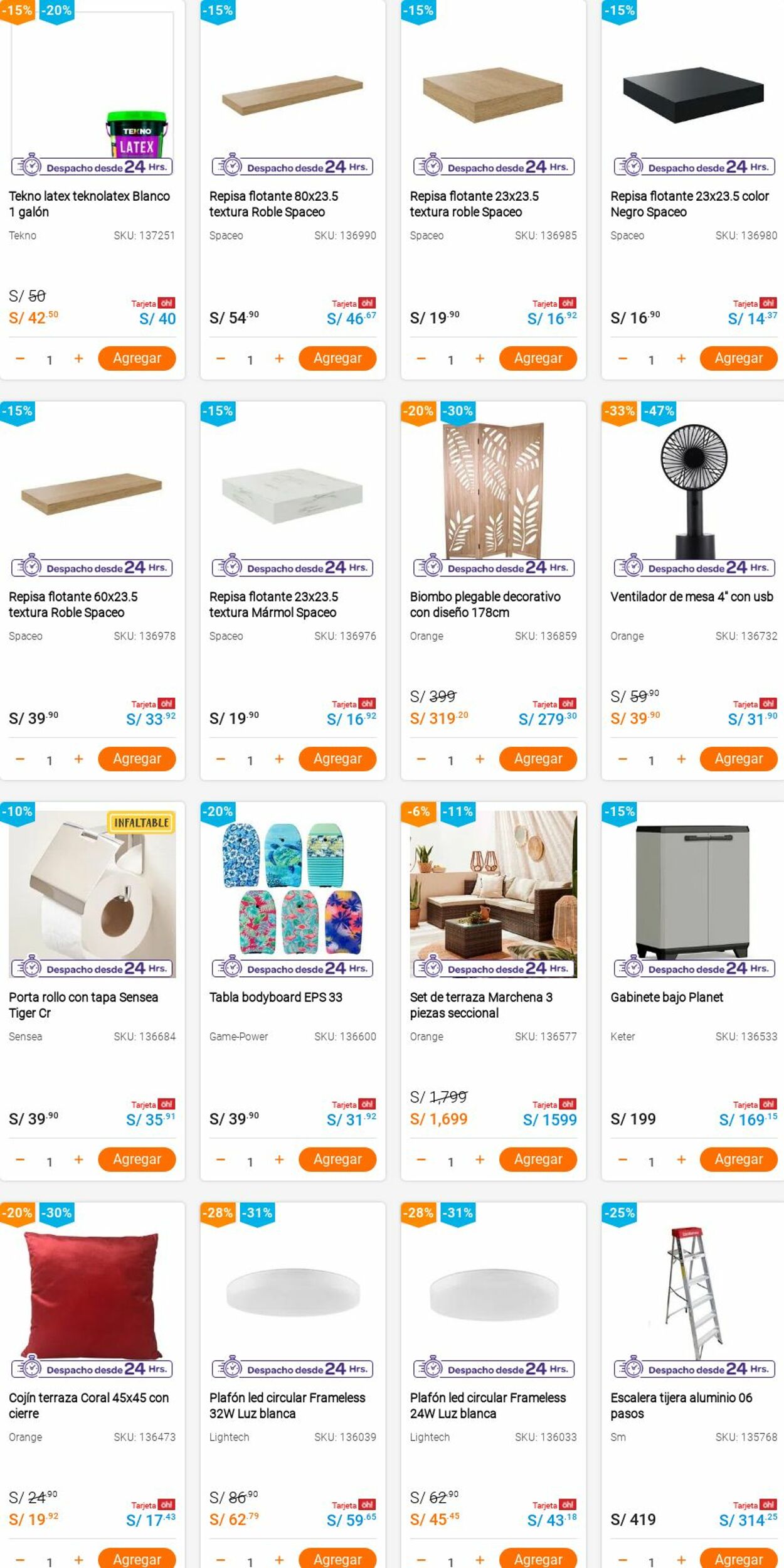Increase quantity for Tekno latex teknolatex Blanco

tap(78, 358)
